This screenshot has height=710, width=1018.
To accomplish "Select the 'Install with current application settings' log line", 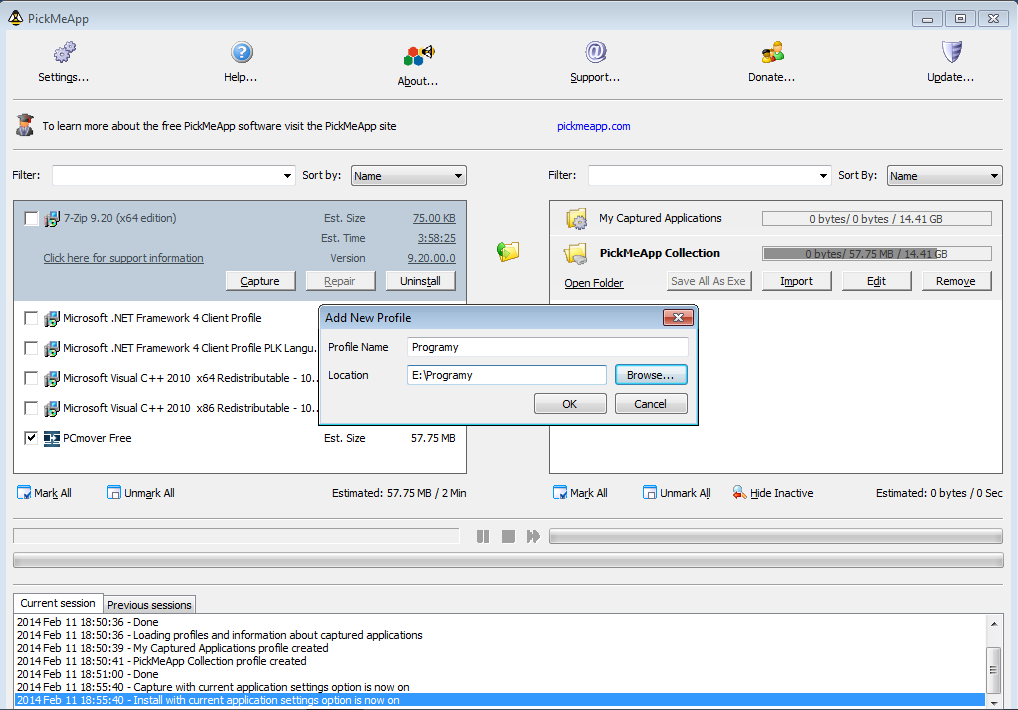I will pos(499,700).
